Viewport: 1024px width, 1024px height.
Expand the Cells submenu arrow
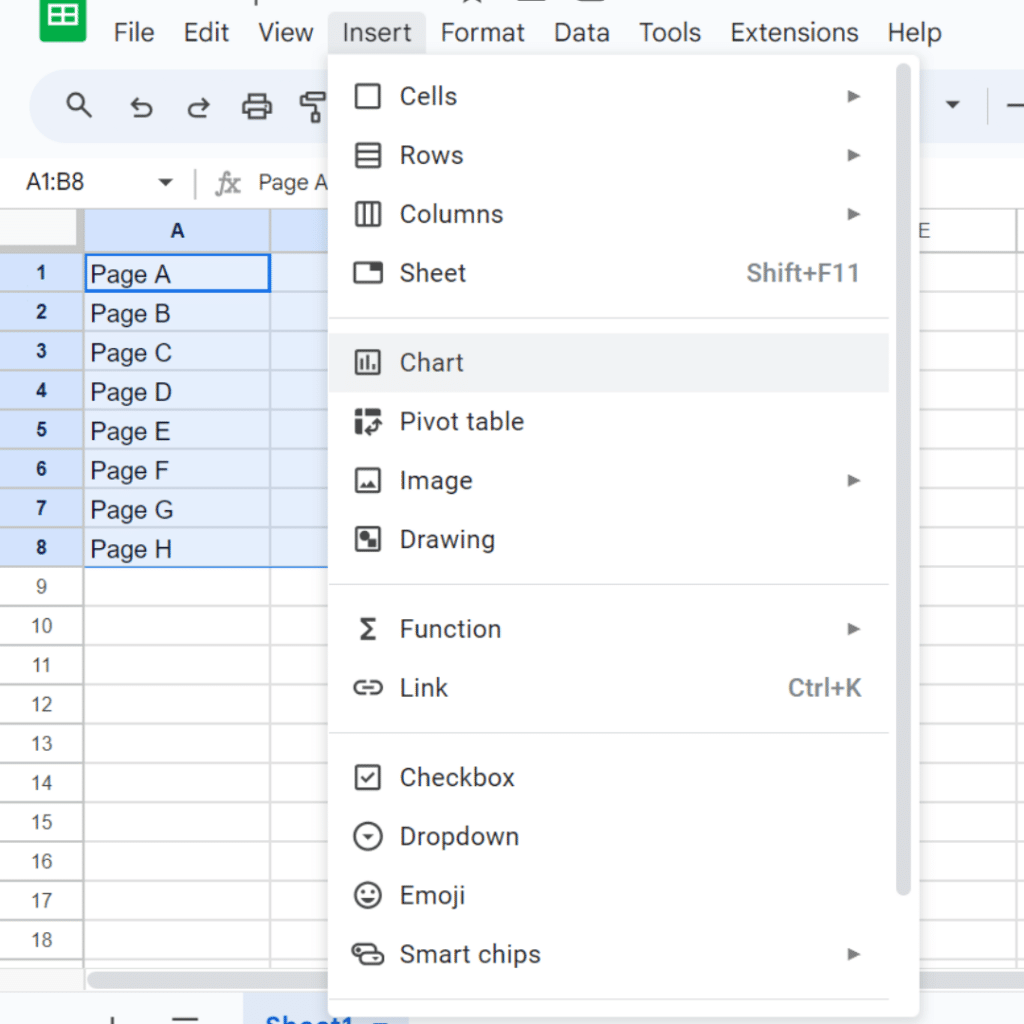[x=853, y=96]
